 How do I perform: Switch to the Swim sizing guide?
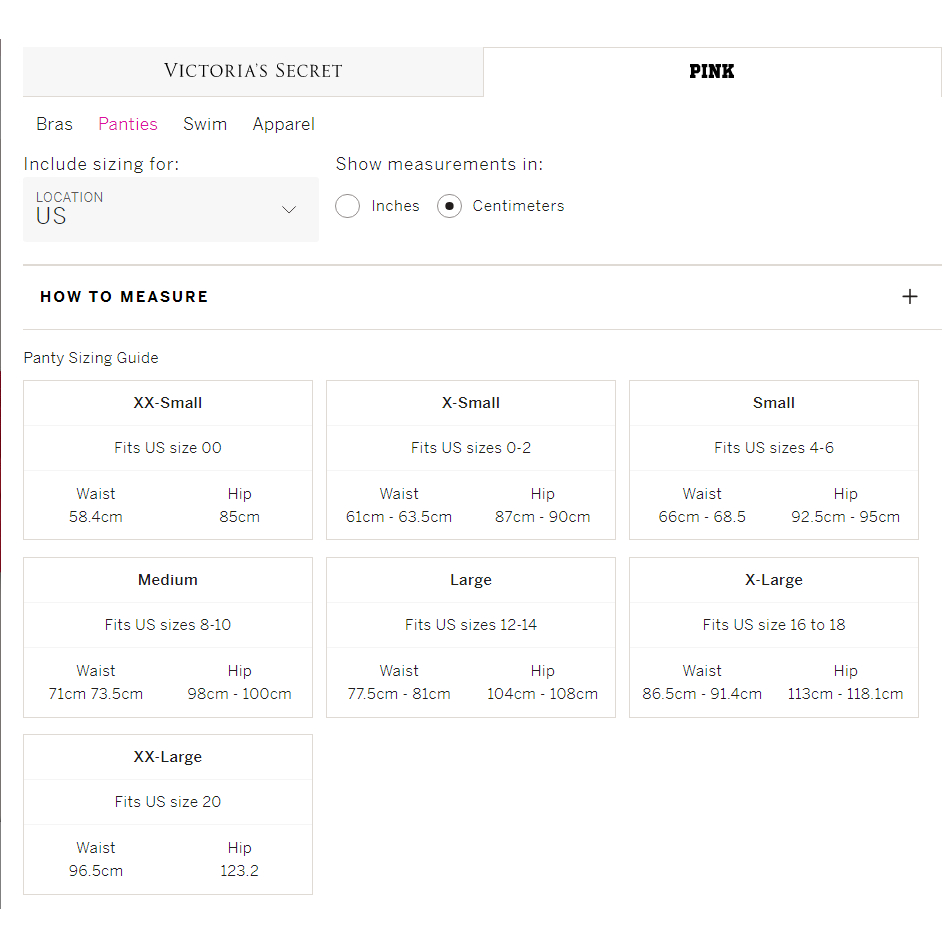tap(205, 124)
